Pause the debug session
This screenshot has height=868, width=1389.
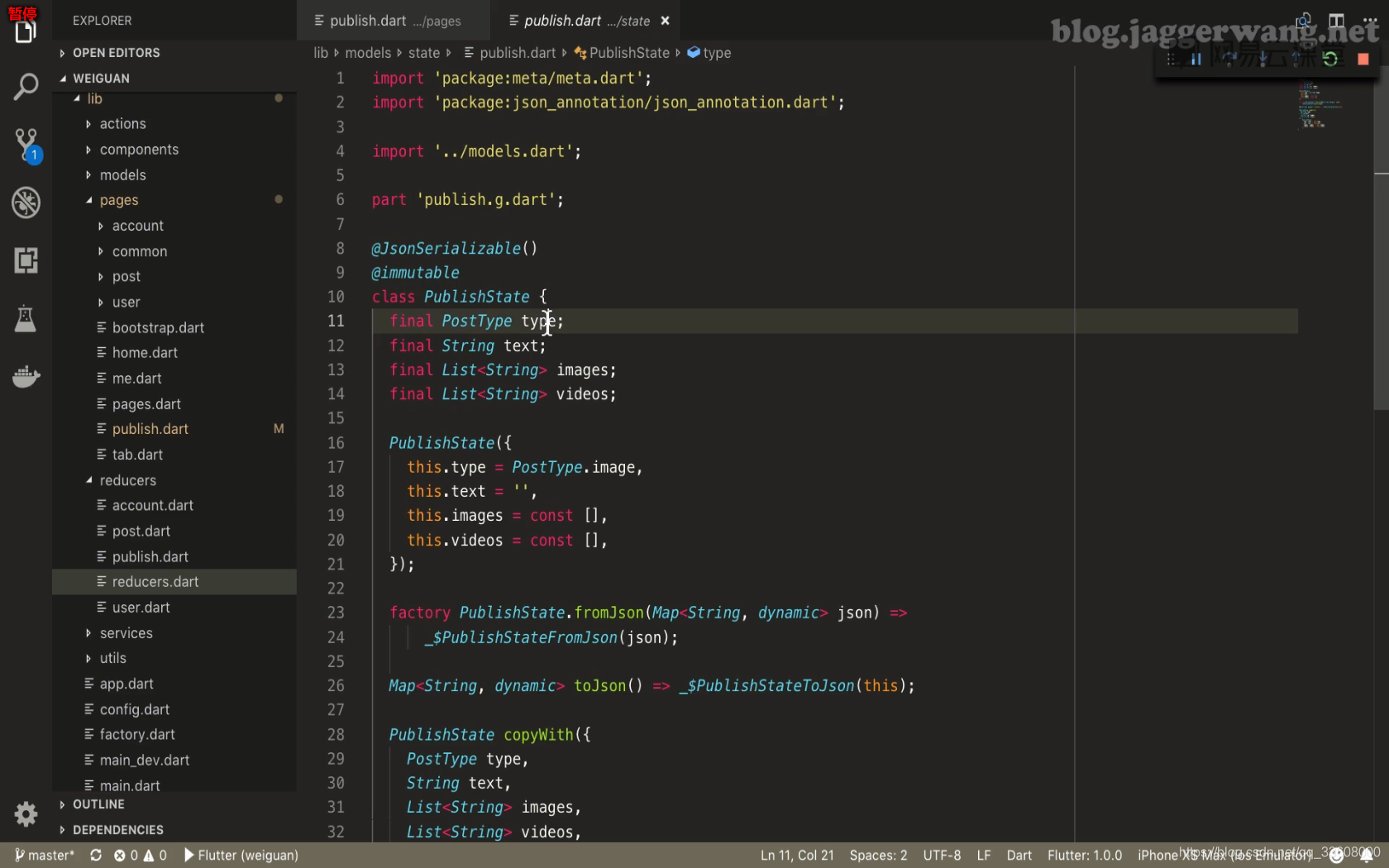click(1196, 59)
